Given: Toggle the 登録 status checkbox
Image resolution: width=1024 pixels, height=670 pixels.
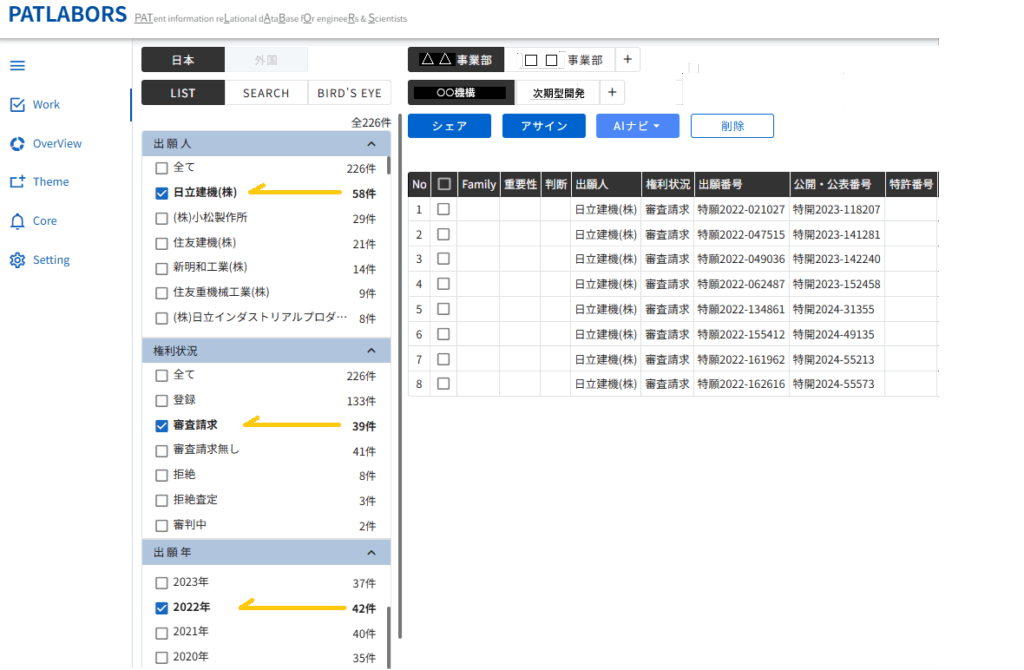Looking at the screenshot, I should pos(162,400).
